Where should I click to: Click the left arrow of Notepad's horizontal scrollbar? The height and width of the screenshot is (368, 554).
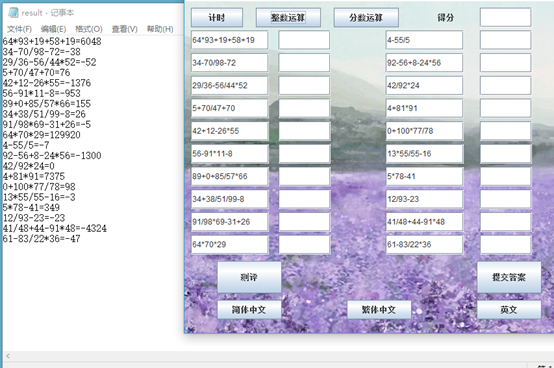(8, 356)
